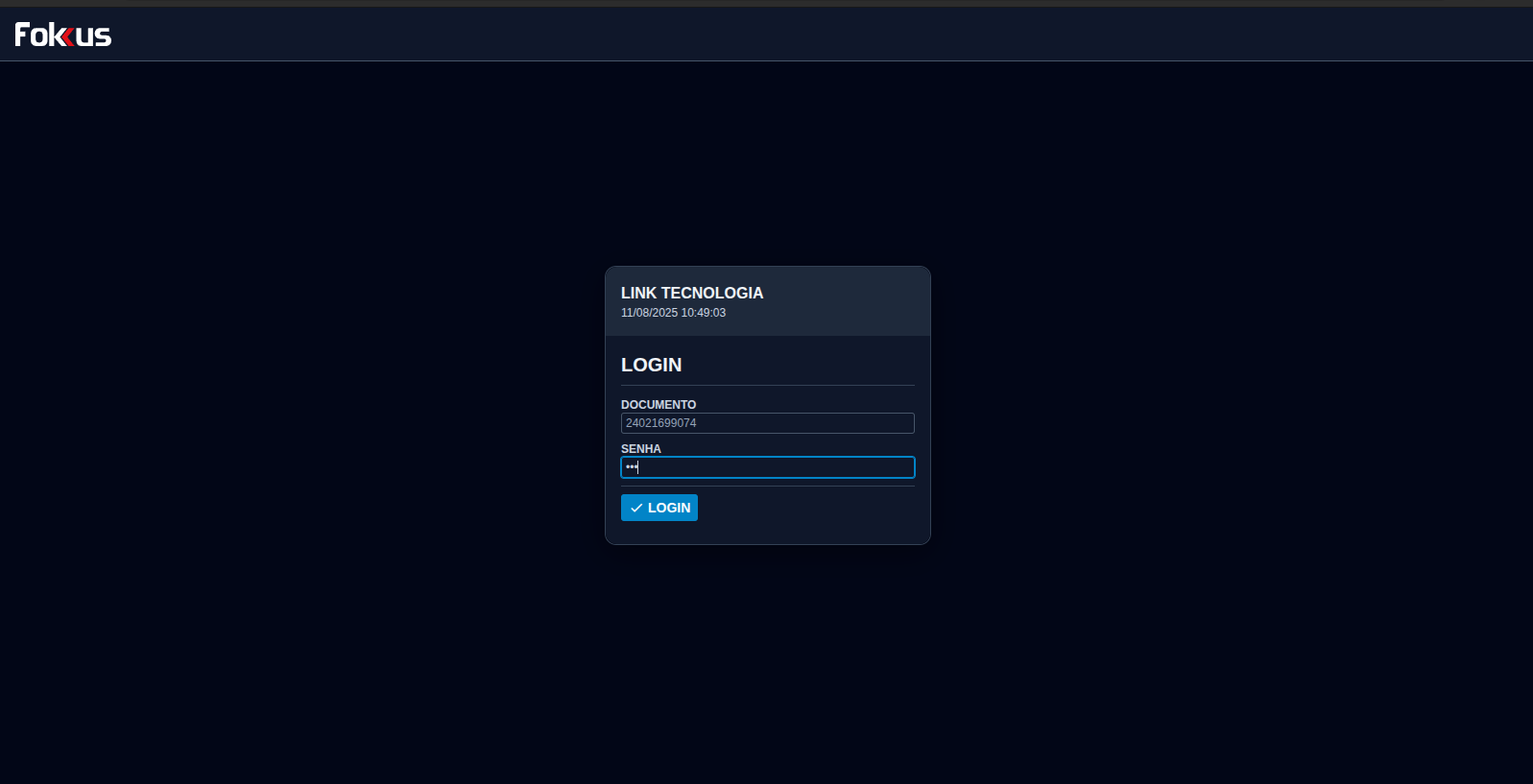Click the date and time 11/08/2025 text
This screenshot has height=784, width=1533.
673,313
